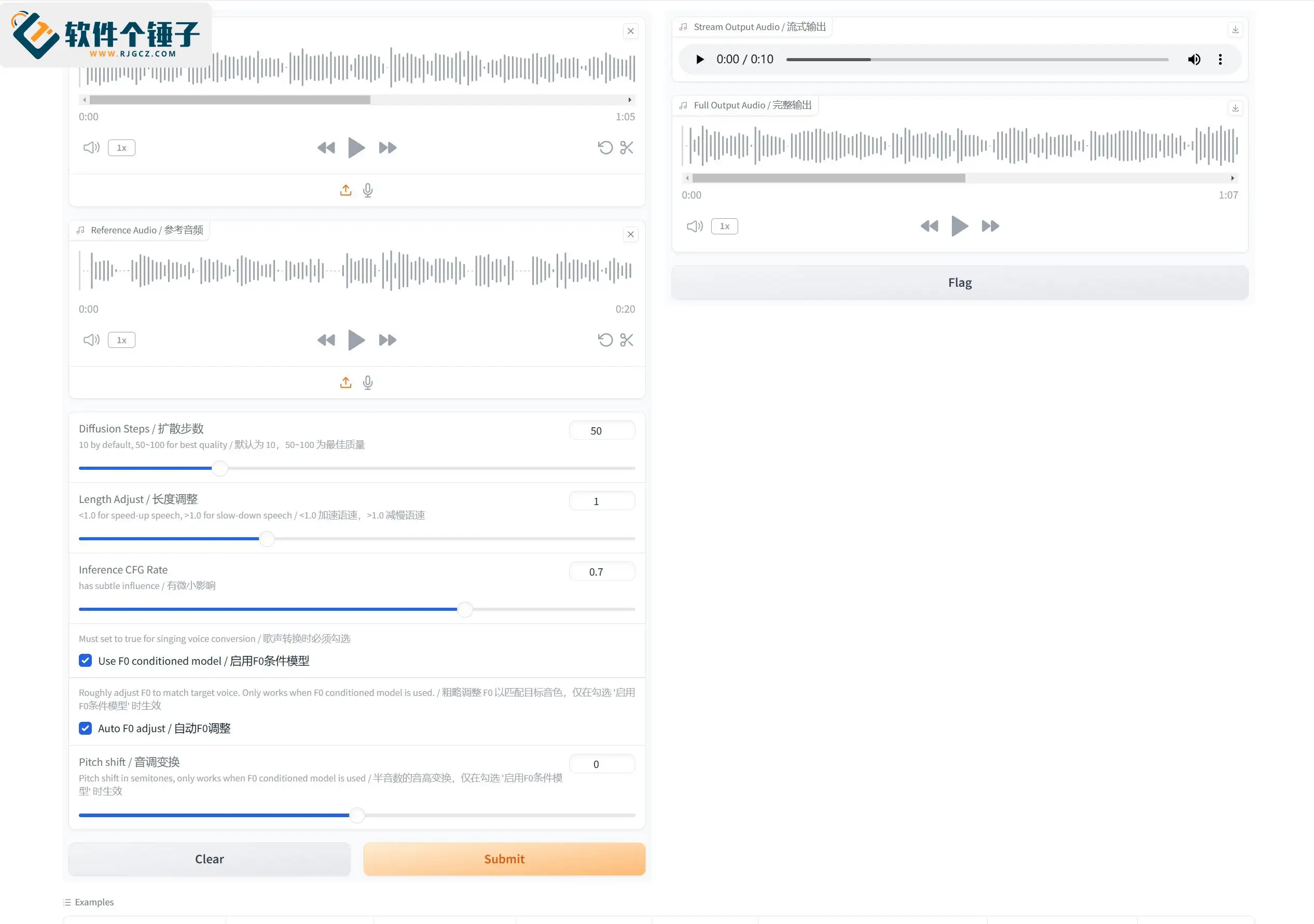The image size is (1314, 924).
Task: Click the orange Submit button
Action: [x=504, y=859]
